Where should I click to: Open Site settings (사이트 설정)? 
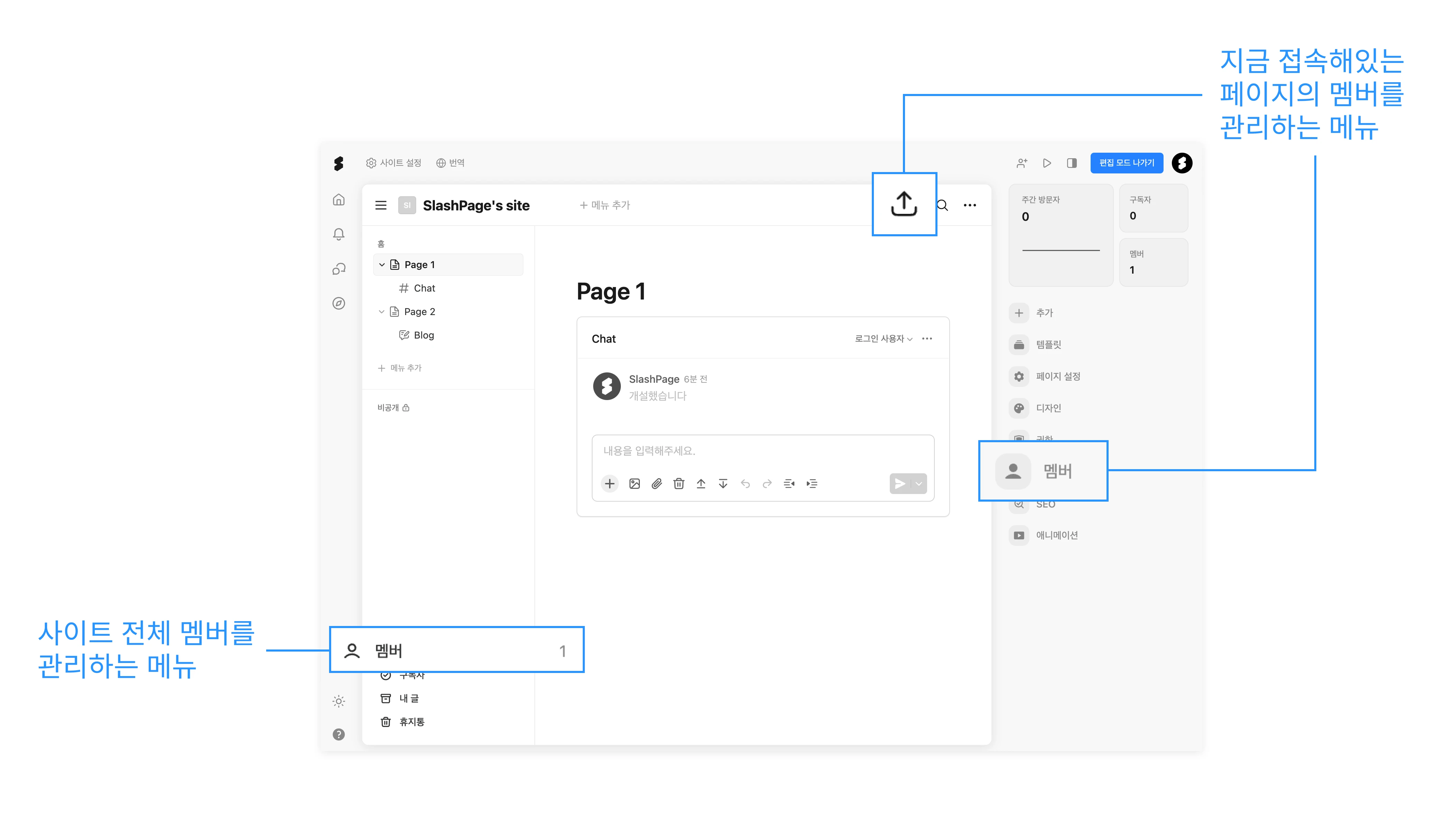tap(394, 163)
